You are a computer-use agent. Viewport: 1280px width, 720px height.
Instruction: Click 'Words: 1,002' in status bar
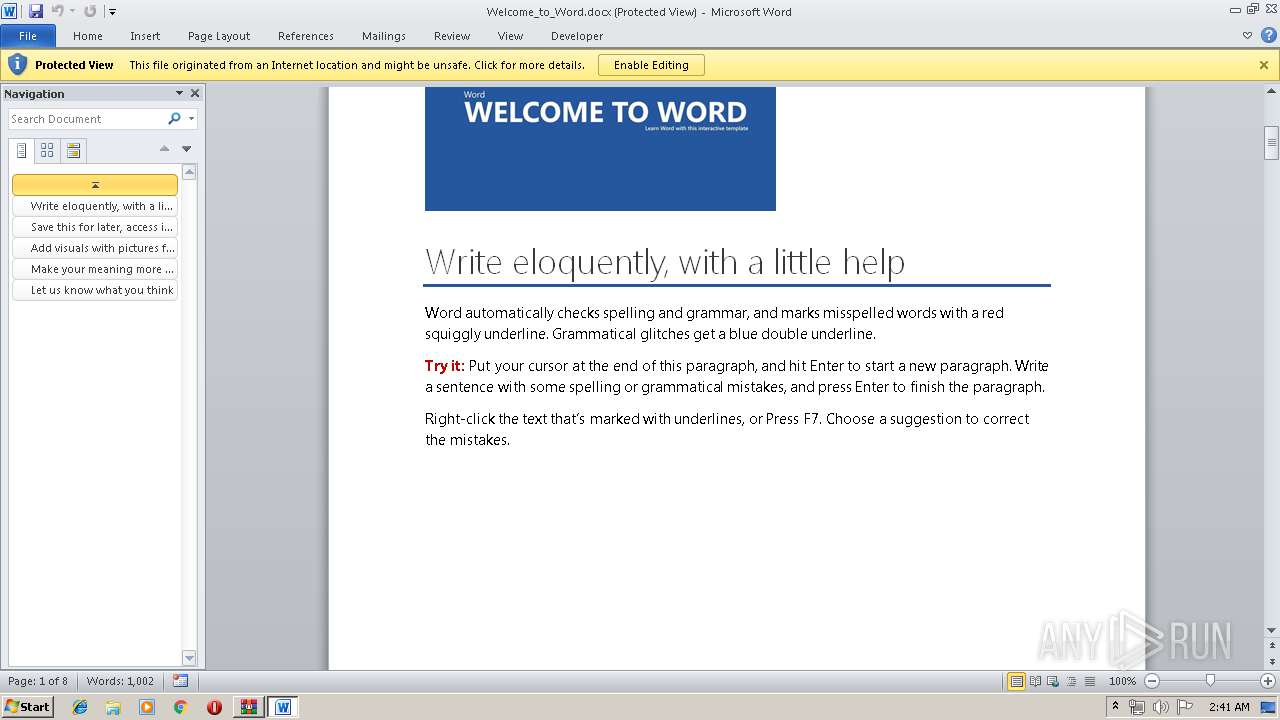tap(120, 681)
